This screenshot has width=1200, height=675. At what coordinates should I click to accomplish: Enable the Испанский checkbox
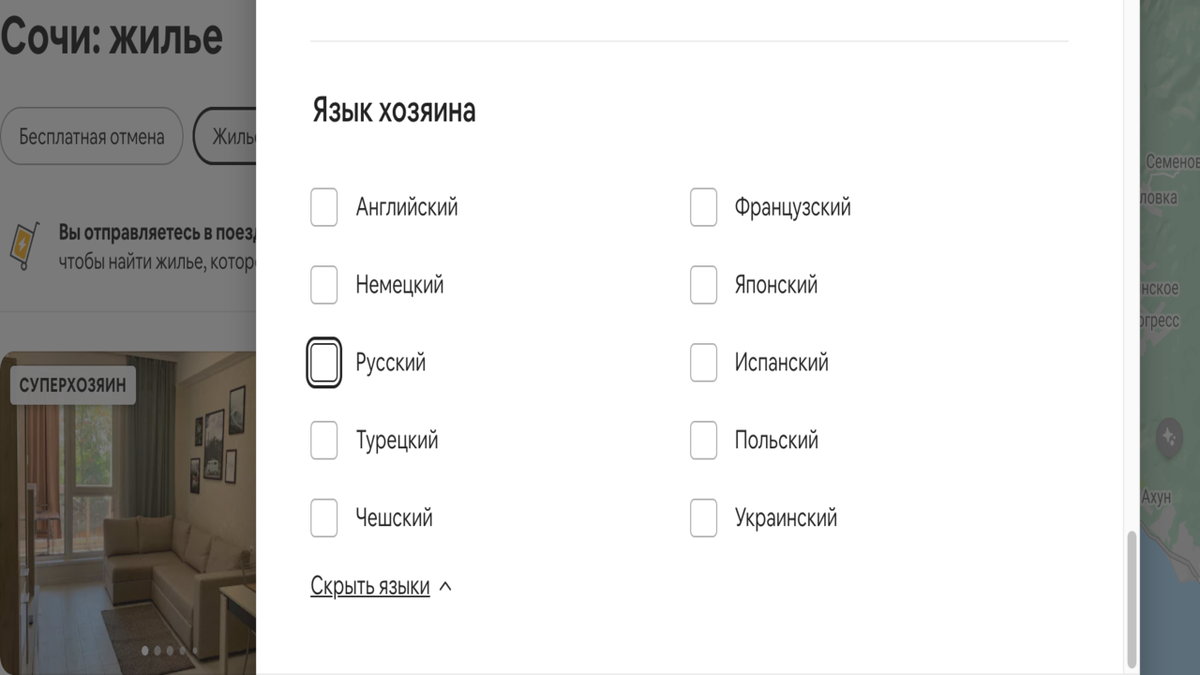click(x=704, y=362)
